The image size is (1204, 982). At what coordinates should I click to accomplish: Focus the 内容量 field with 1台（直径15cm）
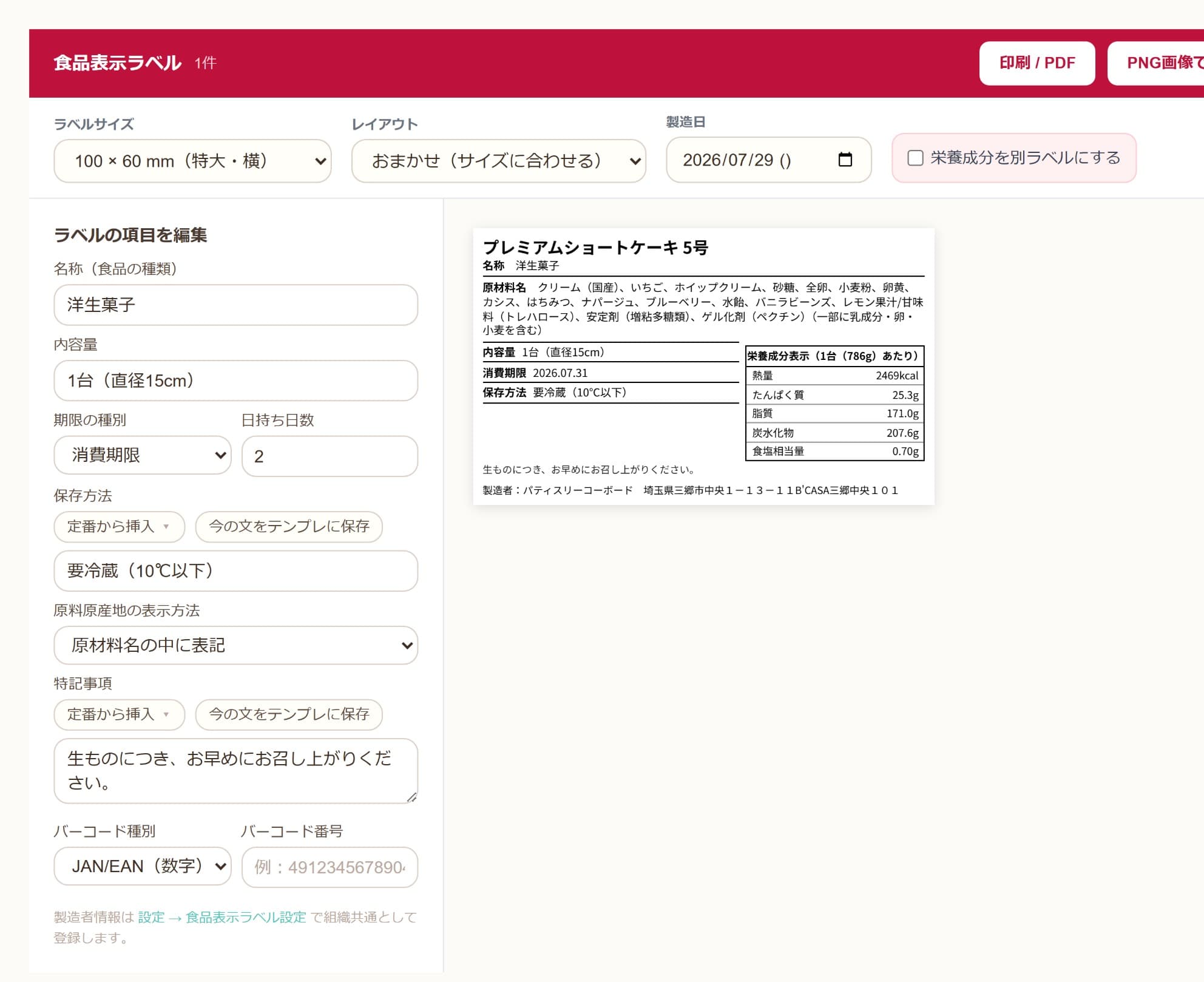pos(235,381)
